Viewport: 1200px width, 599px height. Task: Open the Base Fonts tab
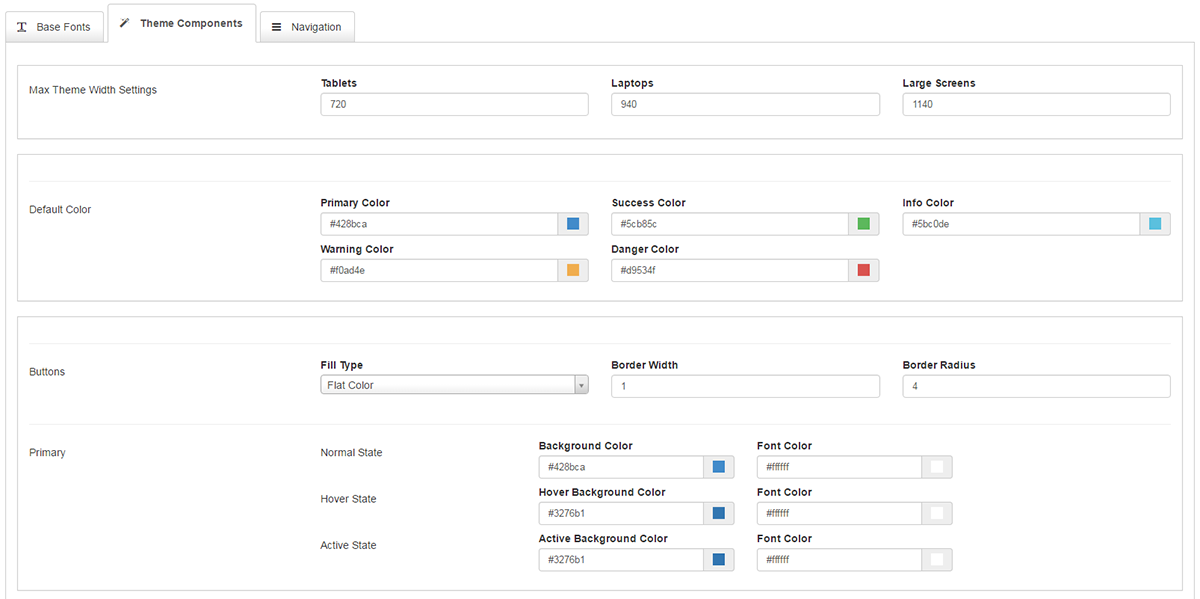tap(54, 27)
